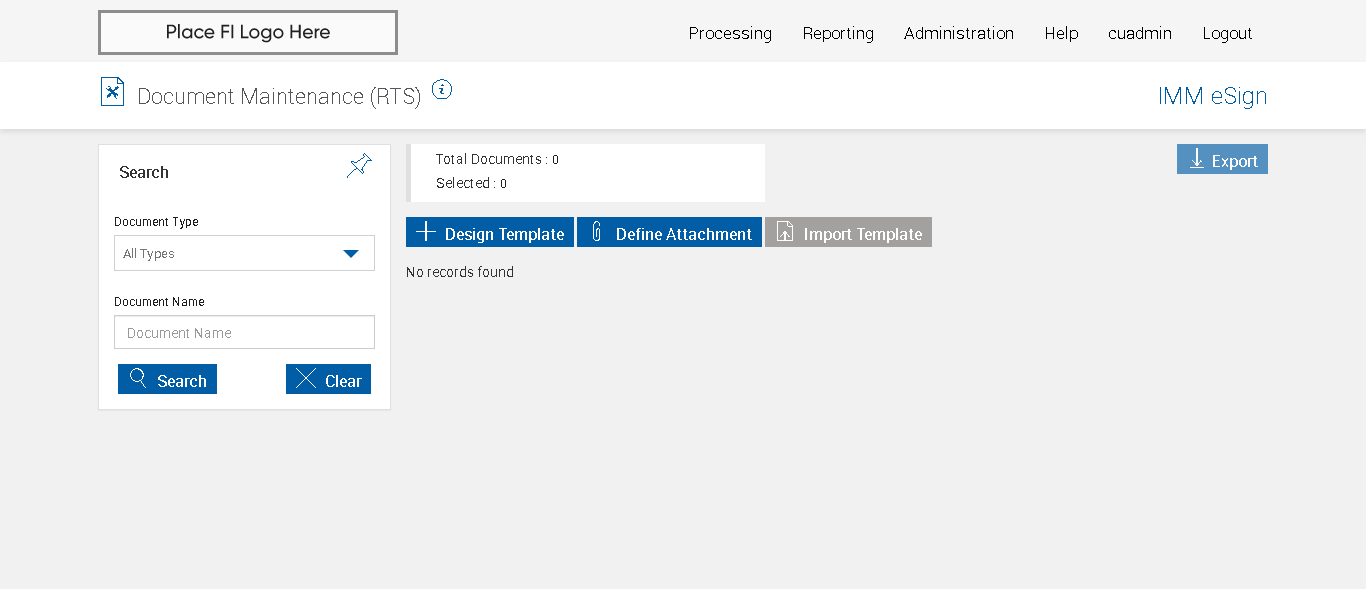Click the X icon on Clear button
Image resolution: width=1366 pixels, height=589 pixels.
point(306,379)
